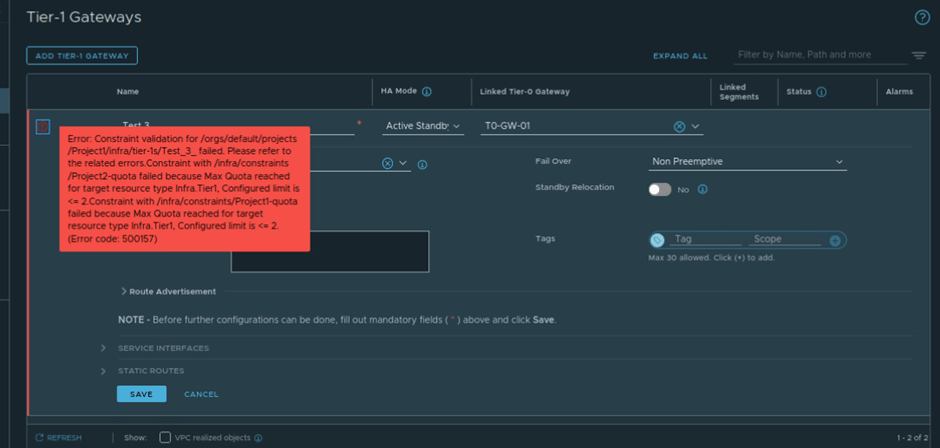Click the Add Tier-1 Gateway button
The width and height of the screenshot is (940, 448).
tap(82, 56)
